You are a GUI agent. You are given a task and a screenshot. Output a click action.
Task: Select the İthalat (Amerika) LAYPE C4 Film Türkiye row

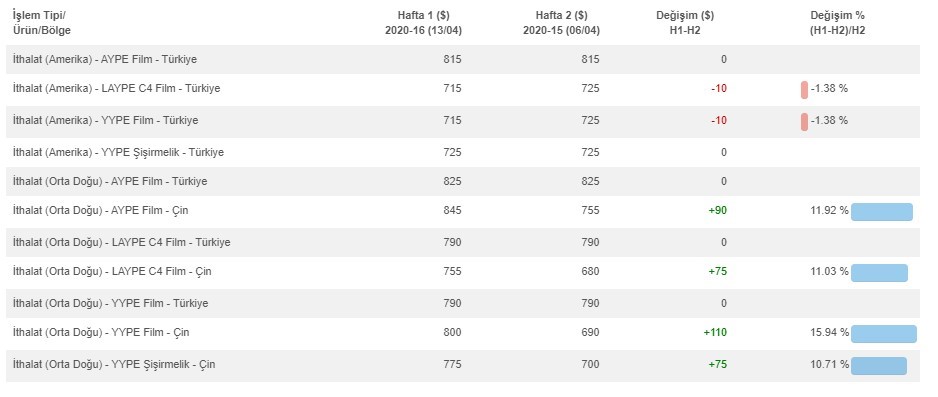pos(463,89)
